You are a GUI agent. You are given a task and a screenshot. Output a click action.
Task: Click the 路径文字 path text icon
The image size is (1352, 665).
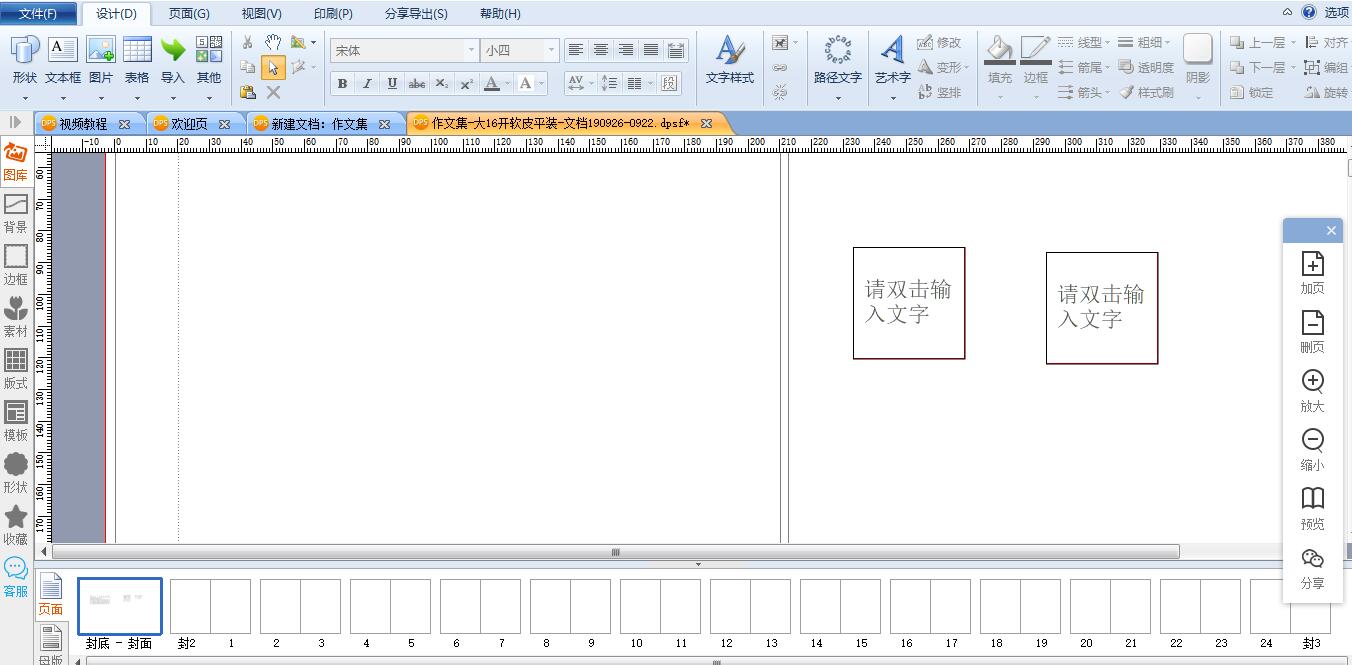pyautogui.click(x=837, y=50)
